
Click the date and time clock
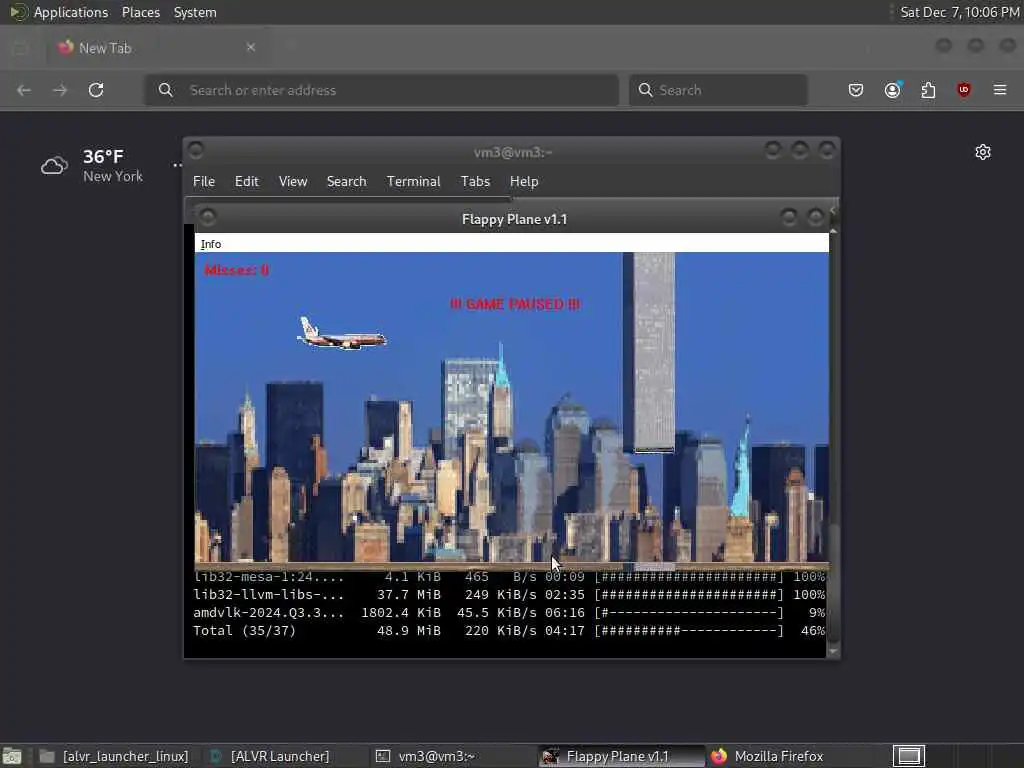pyautogui.click(x=959, y=12)
